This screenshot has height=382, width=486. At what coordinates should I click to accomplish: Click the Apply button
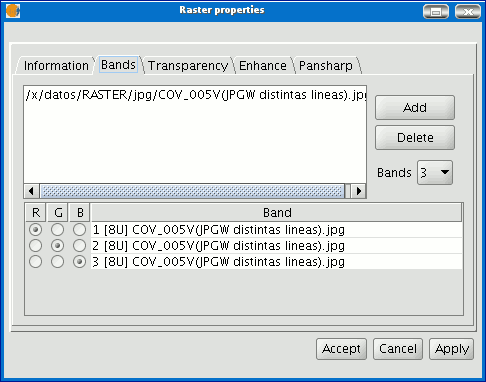point(451,349)
